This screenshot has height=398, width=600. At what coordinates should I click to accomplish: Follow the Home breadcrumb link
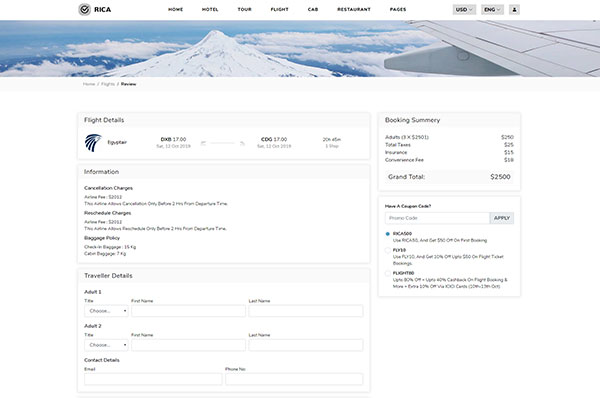pos(89,84)
